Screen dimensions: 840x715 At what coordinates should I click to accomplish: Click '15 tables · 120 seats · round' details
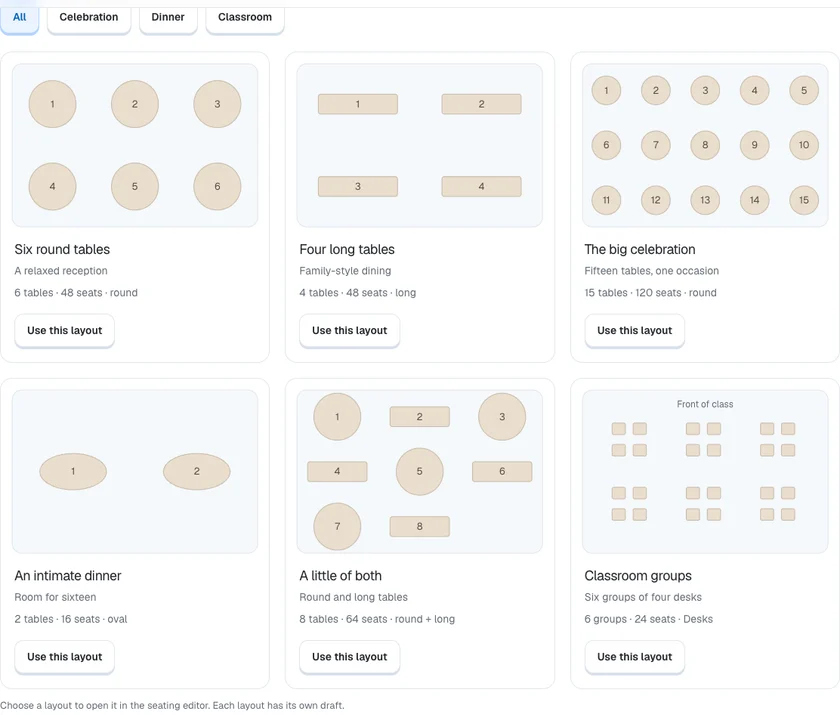tap(650, 293)
